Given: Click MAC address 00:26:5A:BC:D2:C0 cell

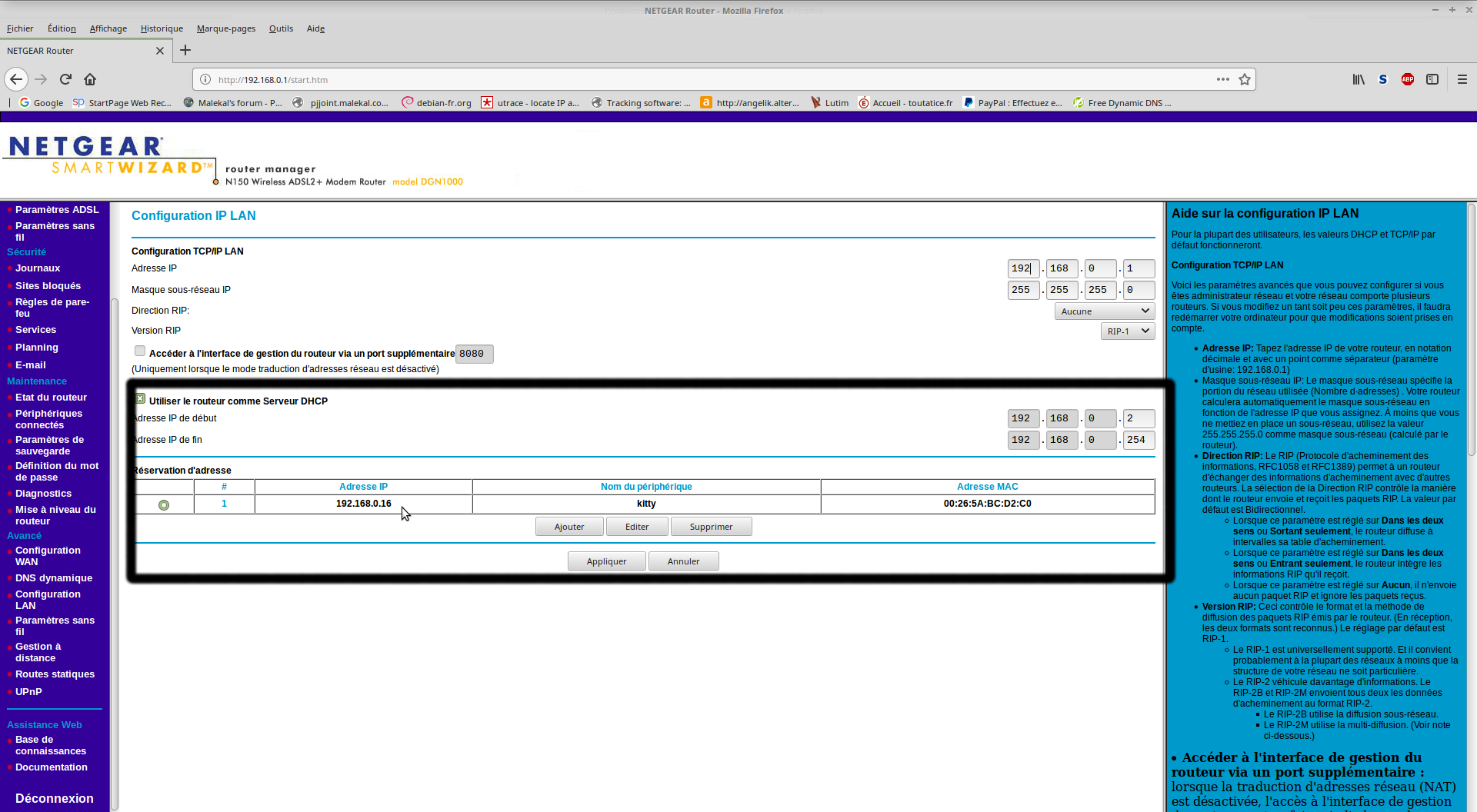Looking at the screenshot, I should (x=988, y=504).
